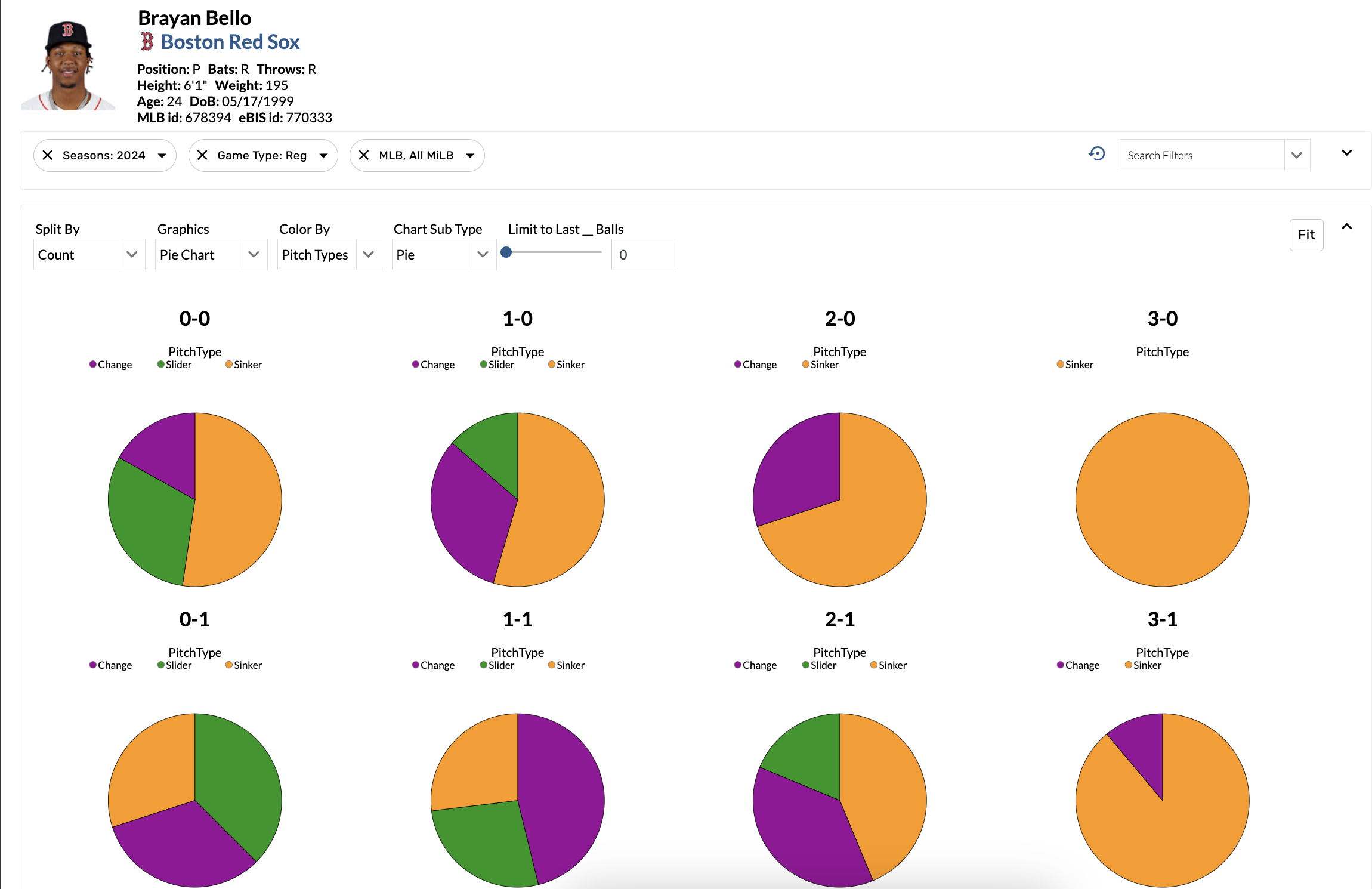Open the Boston Red Sox team link
This screenshot has height=889, width=1372.
click(x=230, y=42)
